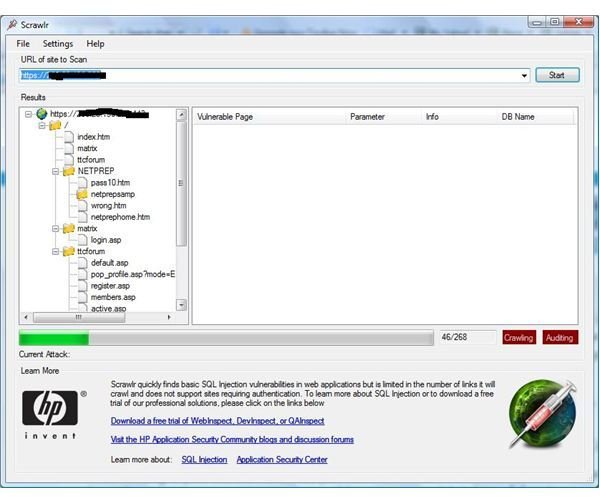Collapse the ttcforum folder node
This screenshot has height=497, width=600.
[55, 252]
